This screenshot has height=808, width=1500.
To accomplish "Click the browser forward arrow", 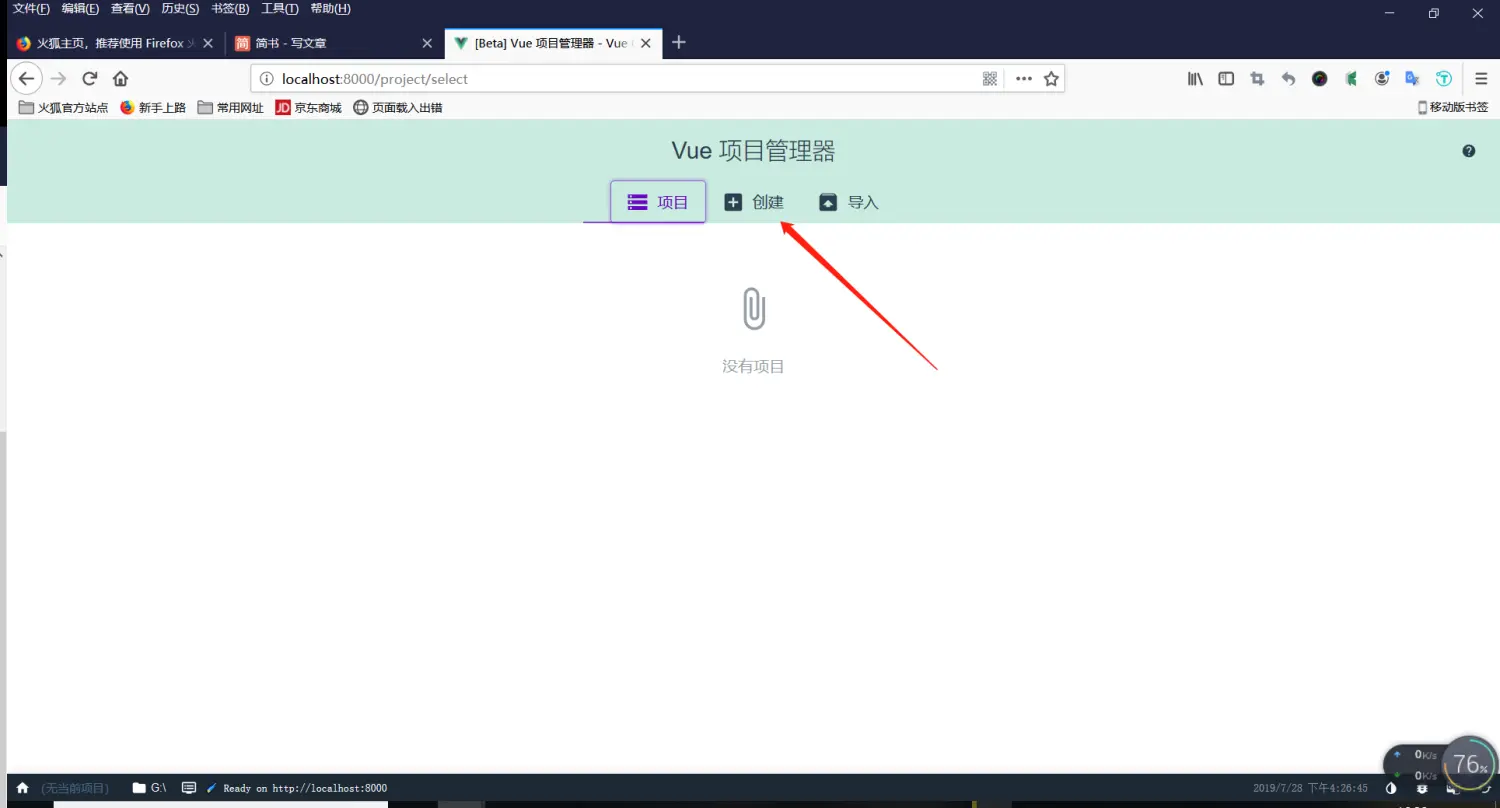I will click(x=58, y=79).
